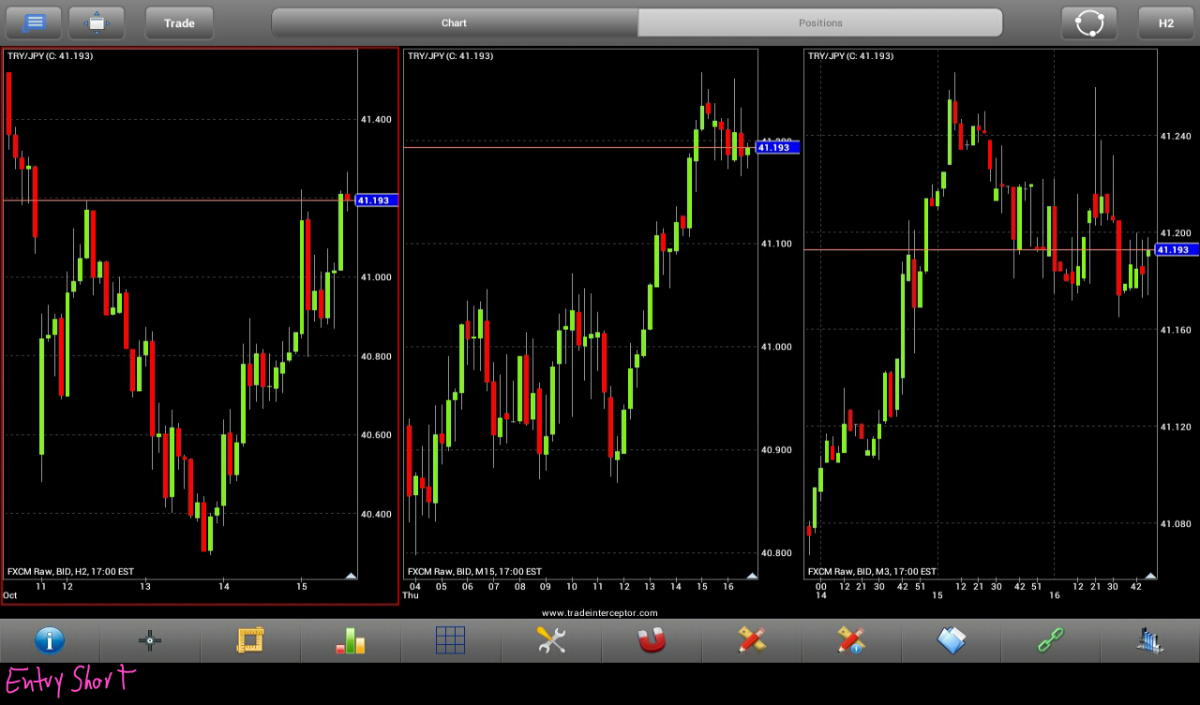
Task: Click the 40.400 price label on H2 chart
Action: pos(376,514)
